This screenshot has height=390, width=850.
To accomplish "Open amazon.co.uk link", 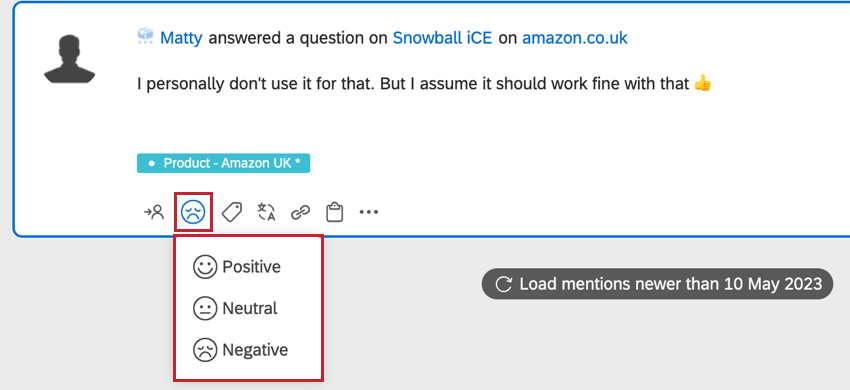I will point(575,38).
